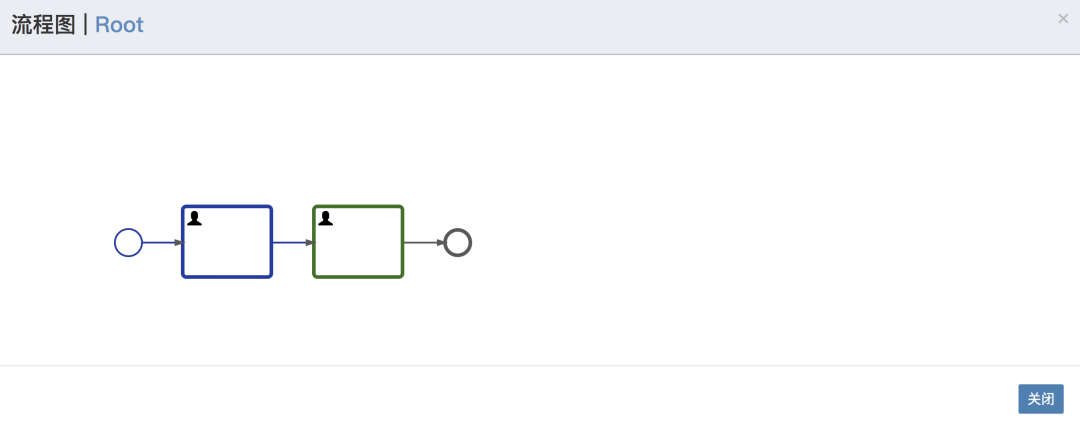
Task: Open the Root link in header
Action: [x=119, y=25]
